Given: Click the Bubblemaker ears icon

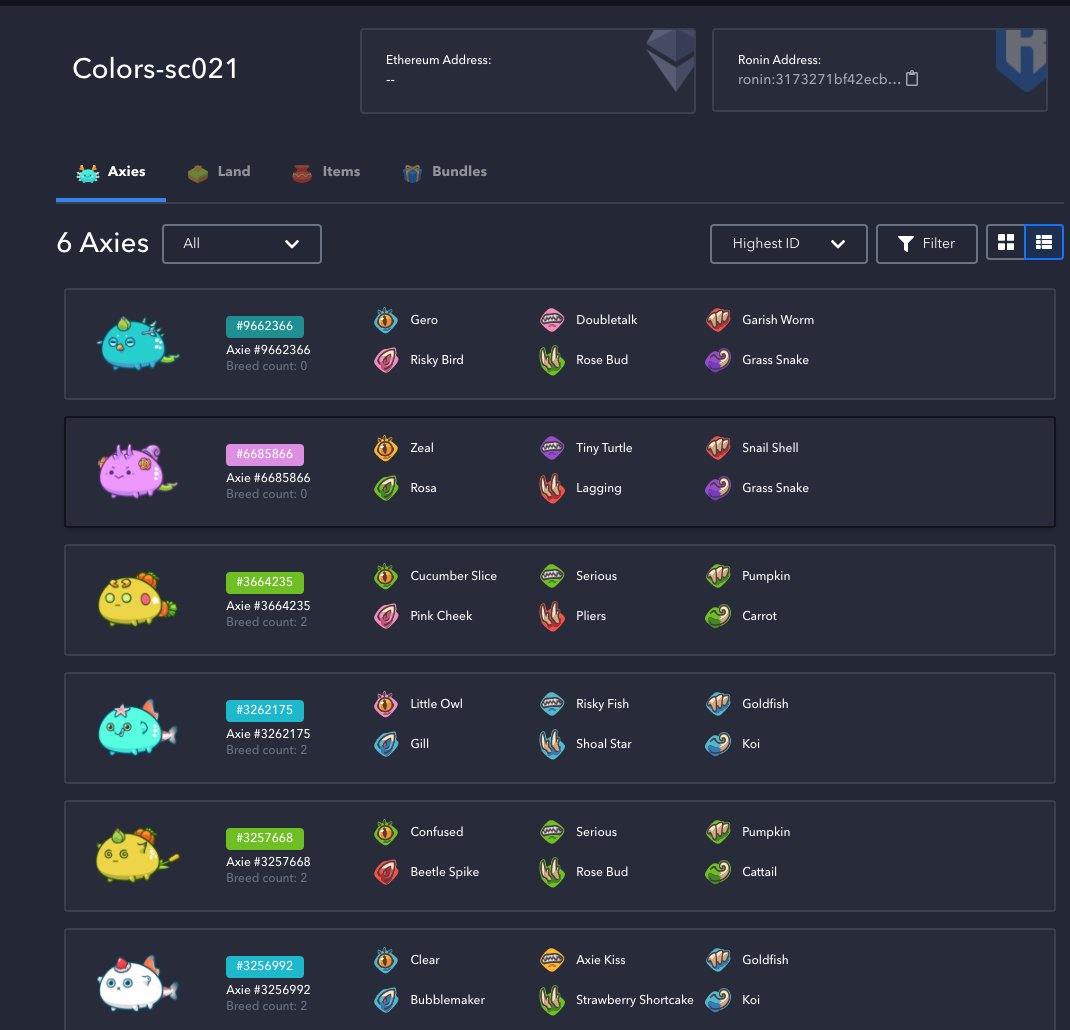Looking at the screenshot, I should pyautogui.click(x=386, y=1000).
